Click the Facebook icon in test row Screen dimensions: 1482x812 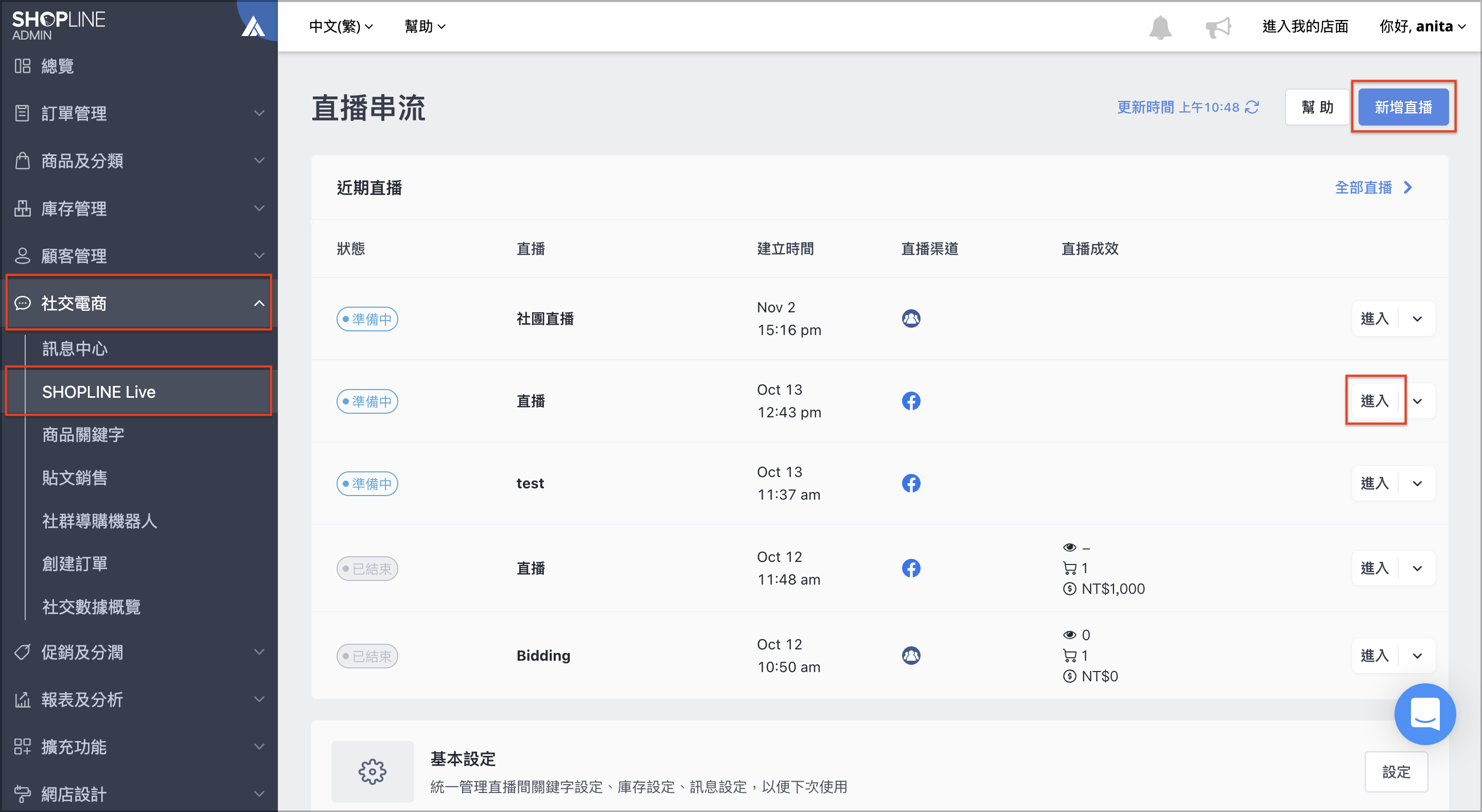(x=911, y=483)
